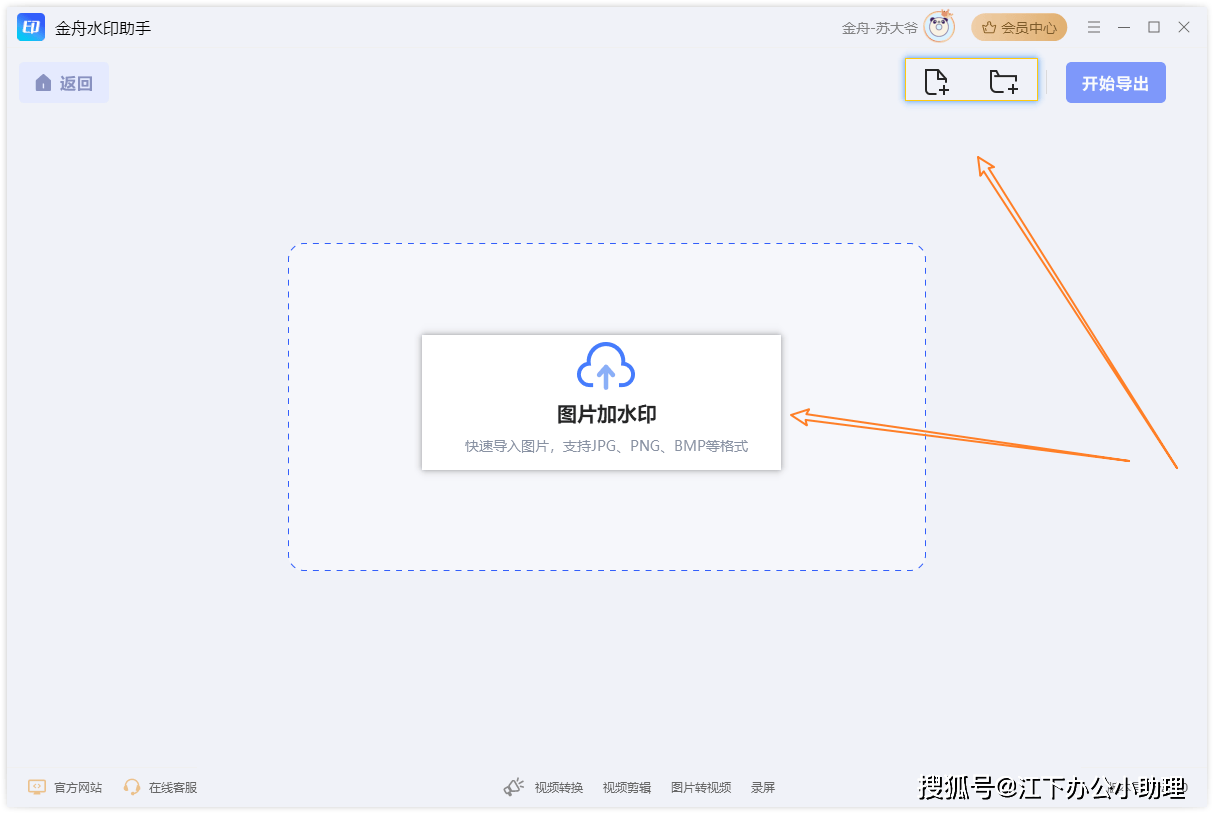Click the 金舟水印助手 app logo
1214x814 pixels.
point(31,28)
